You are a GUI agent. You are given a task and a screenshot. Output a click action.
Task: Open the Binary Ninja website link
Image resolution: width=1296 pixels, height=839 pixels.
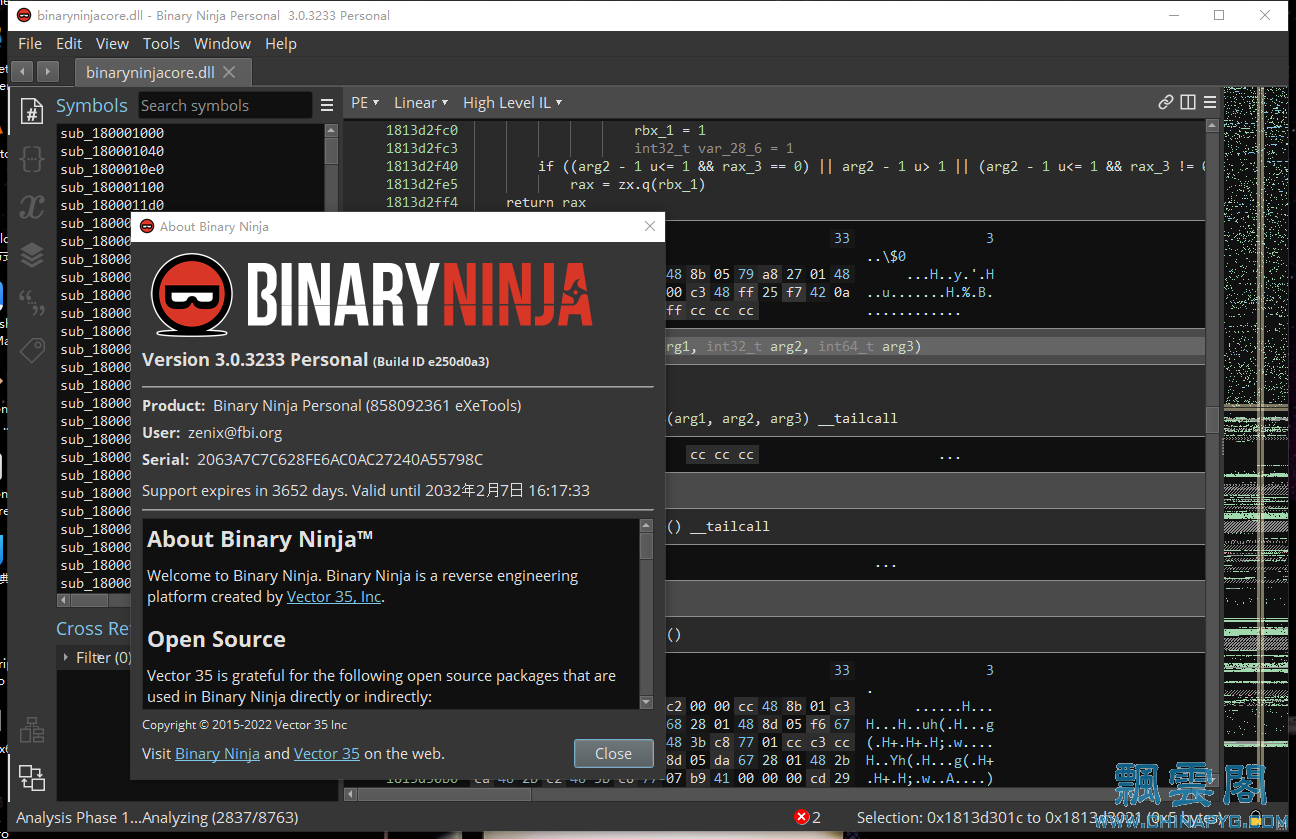[x=217, y=754]
